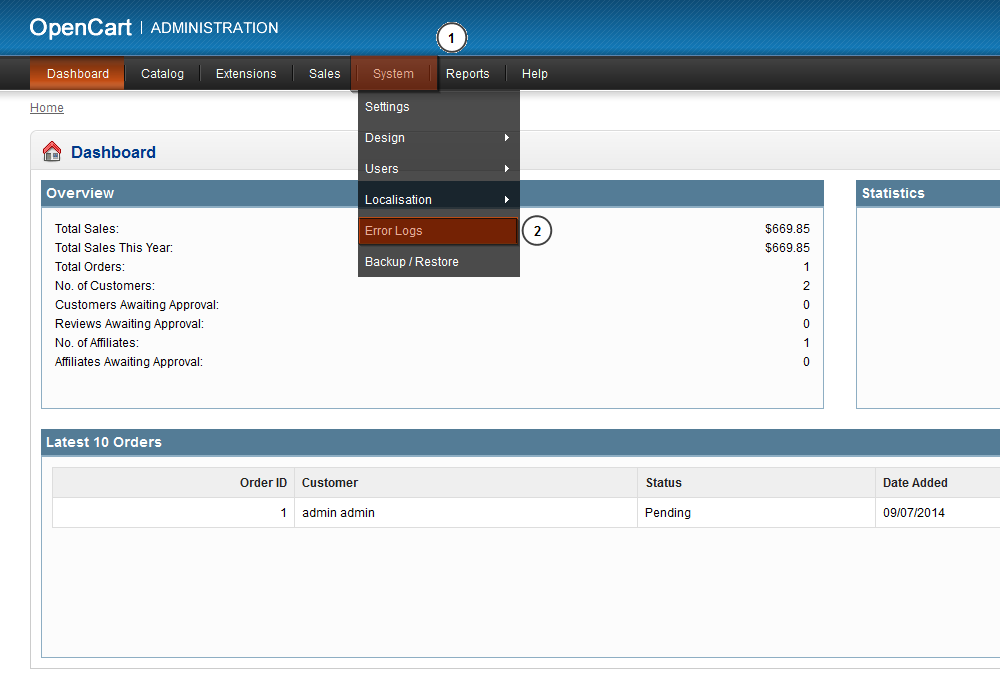Click the No. of Customers: label

(x=105, y=286)
